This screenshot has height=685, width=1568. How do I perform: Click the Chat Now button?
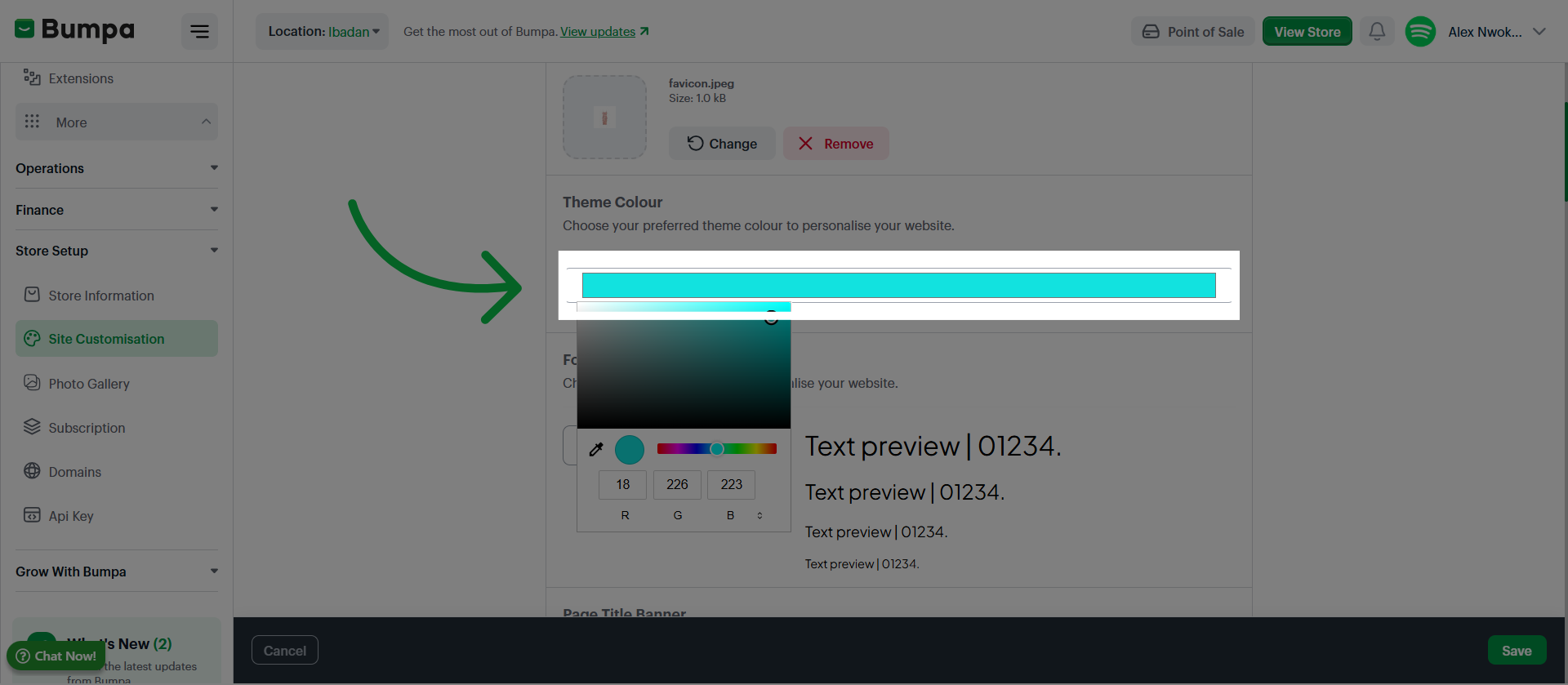(x=56, y=656)
